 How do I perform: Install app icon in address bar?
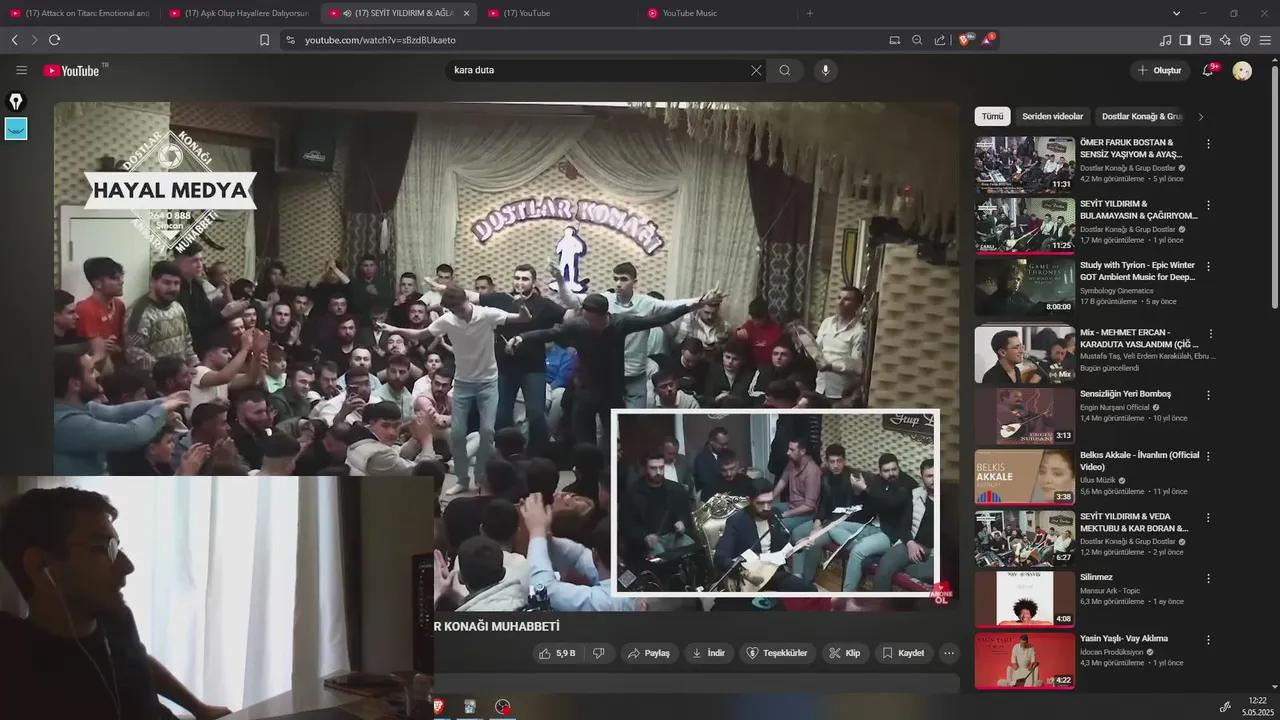895,40
